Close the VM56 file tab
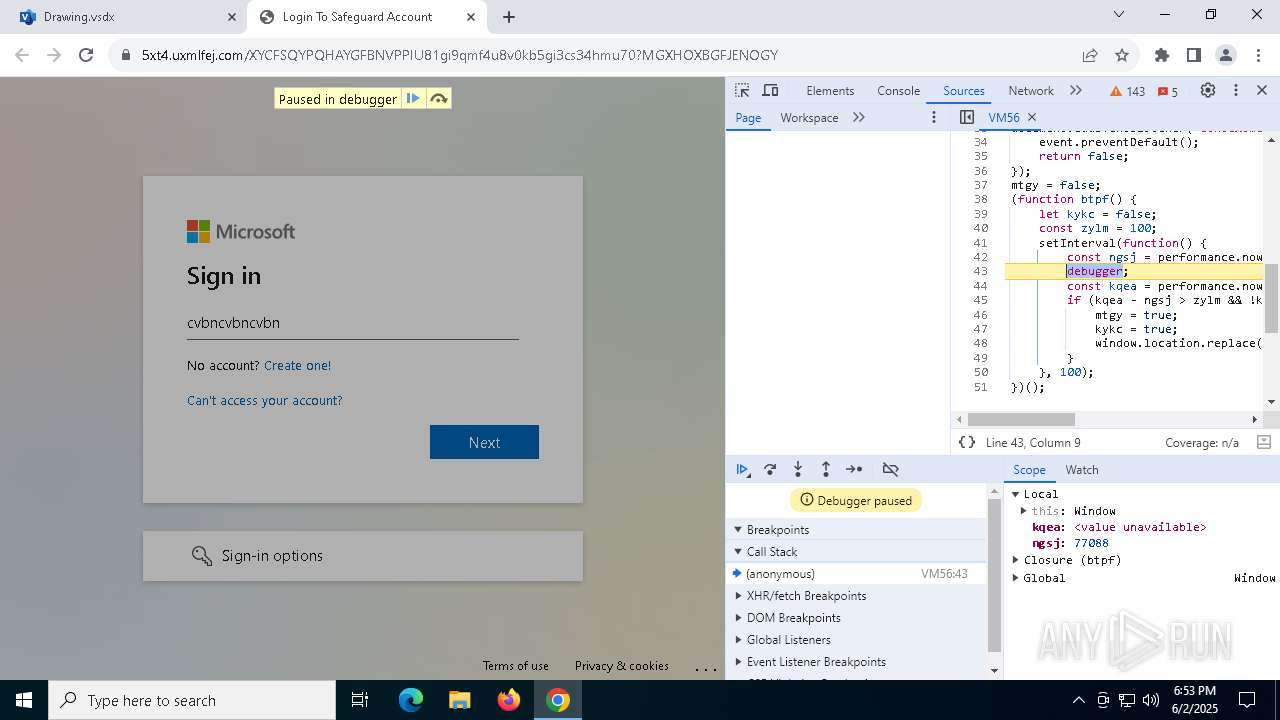The height and width of the screenshot is (720, 1280). point(1032,117)
